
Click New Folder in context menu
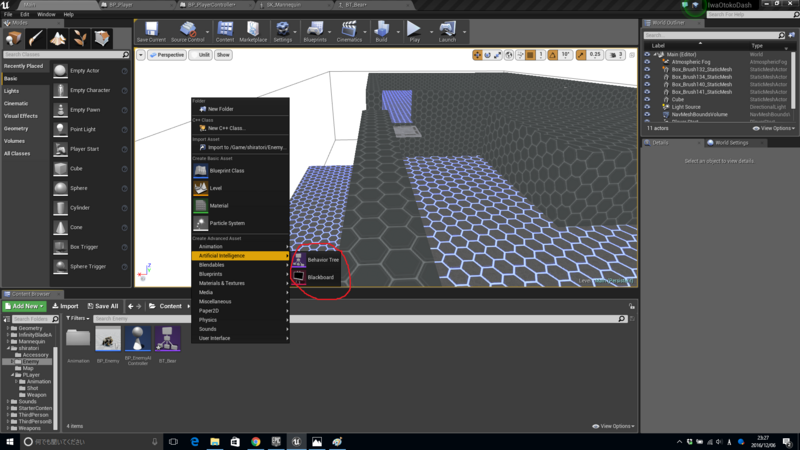[x=240, y=109]
